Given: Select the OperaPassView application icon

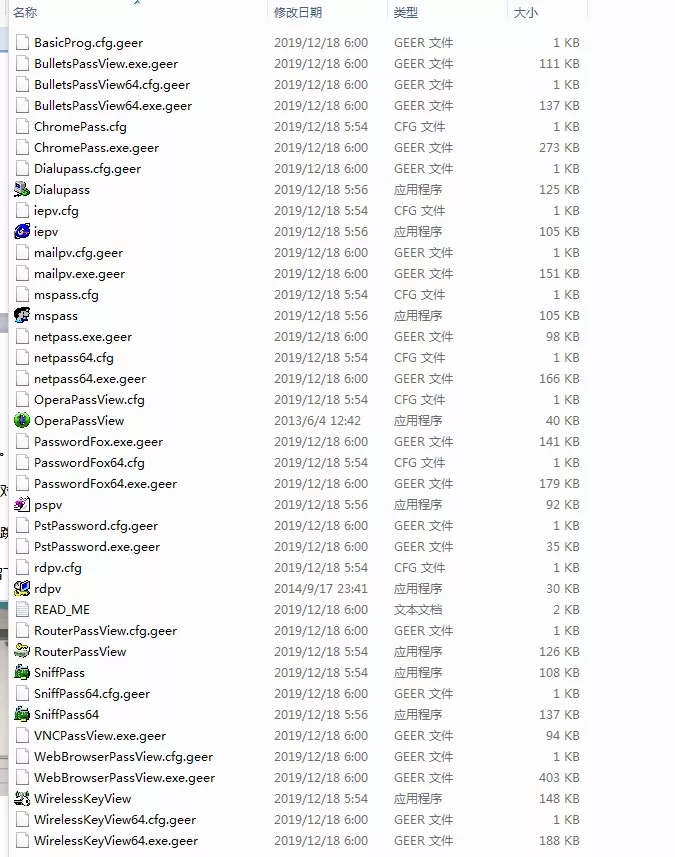Looking at the screenshot, I should pyautogui.click(x=22, y=421).
